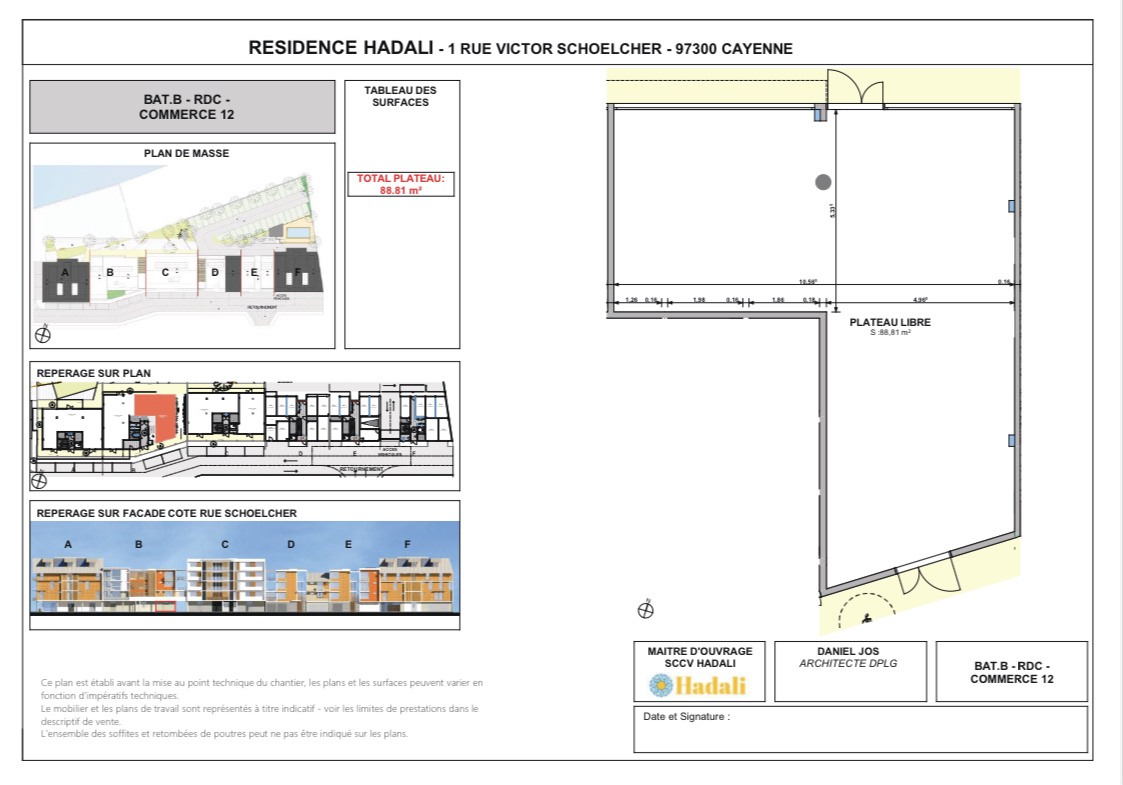
Task: Click the MAITRE D'OUVRAGE SCCV HADALI text
Action: tap(700, 657)
